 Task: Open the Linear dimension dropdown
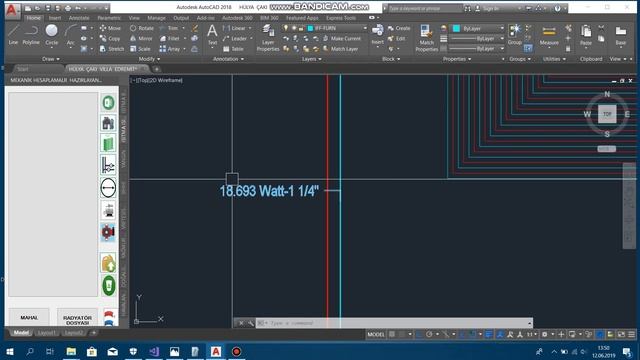pyautogui.click(x=250, y=28)
